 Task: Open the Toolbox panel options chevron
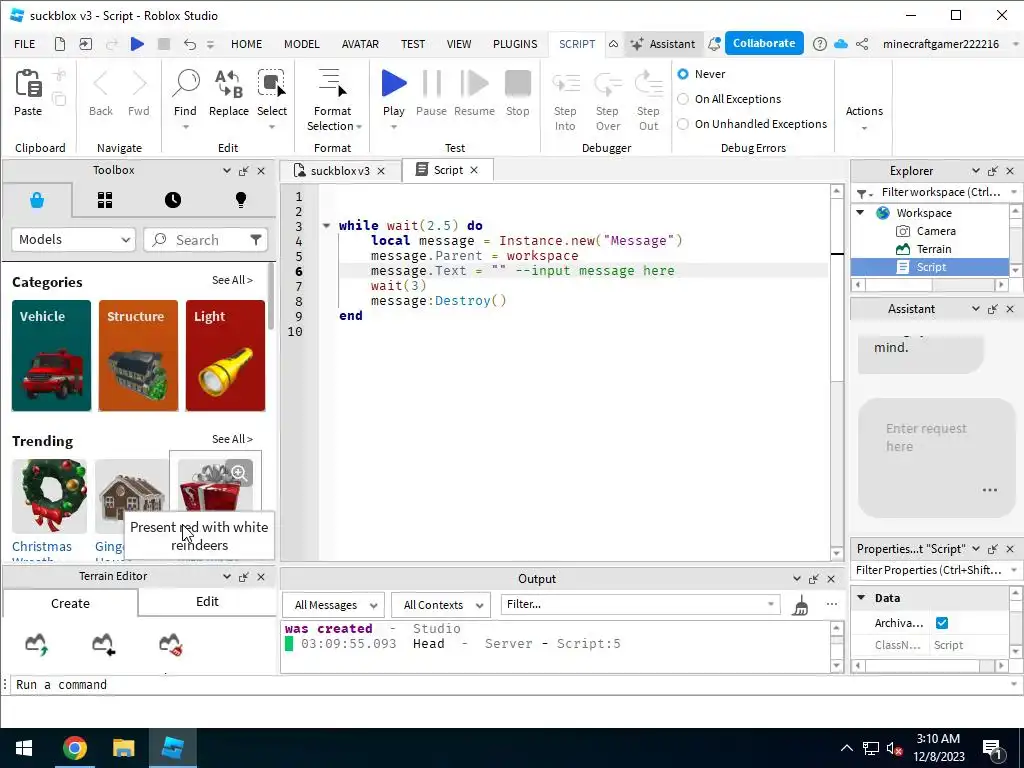pyautogui.click(x=227, y=170)
